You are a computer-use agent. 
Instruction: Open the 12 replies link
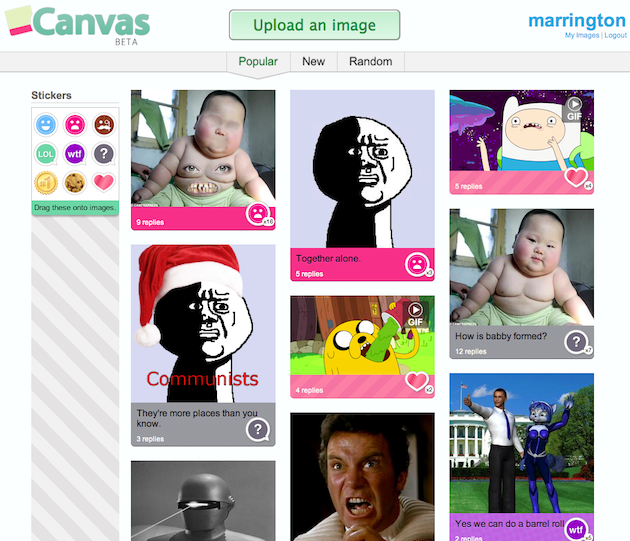pyautogui.click(x=470, y=351)
